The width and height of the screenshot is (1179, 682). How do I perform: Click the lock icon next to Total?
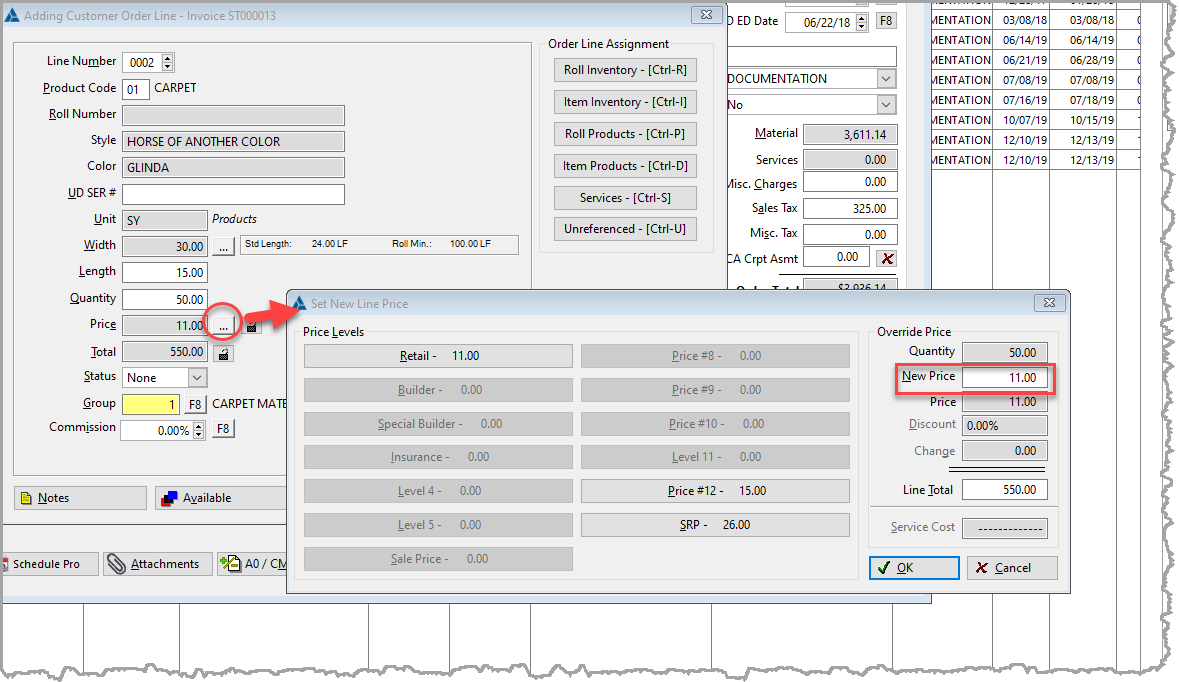(x=224, y=353)
